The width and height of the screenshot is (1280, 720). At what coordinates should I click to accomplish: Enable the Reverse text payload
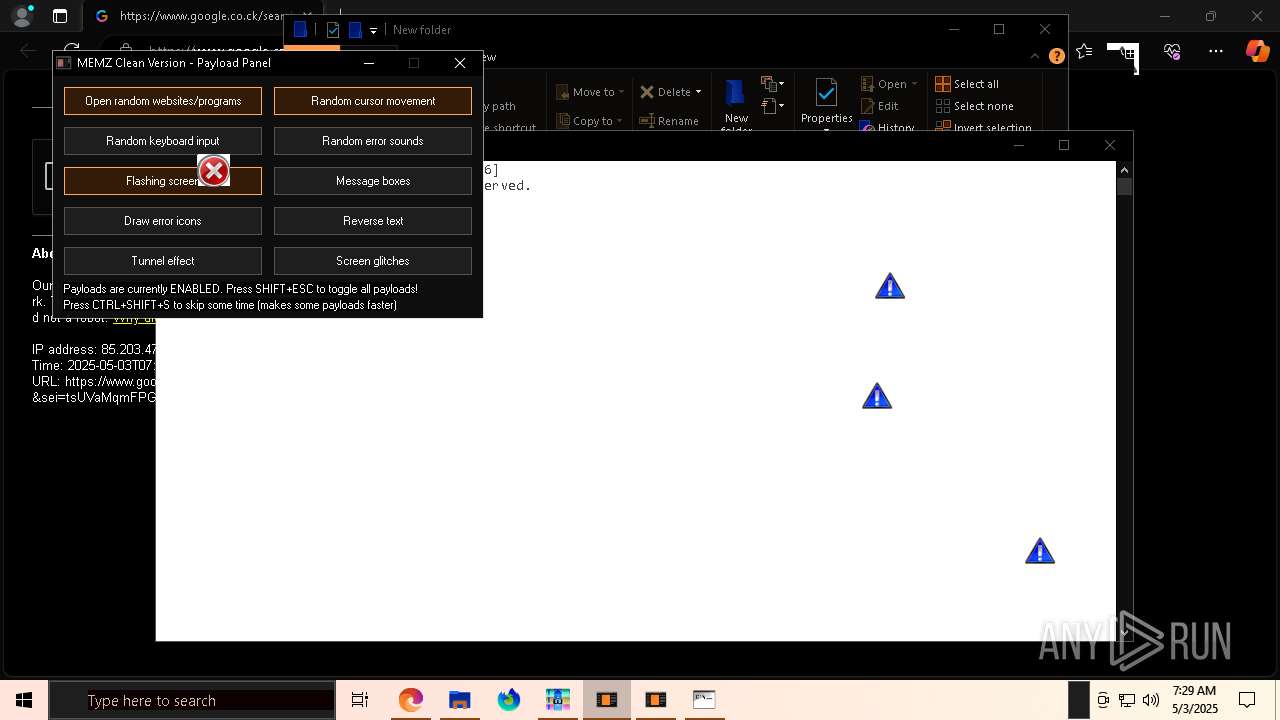(373, 221)
